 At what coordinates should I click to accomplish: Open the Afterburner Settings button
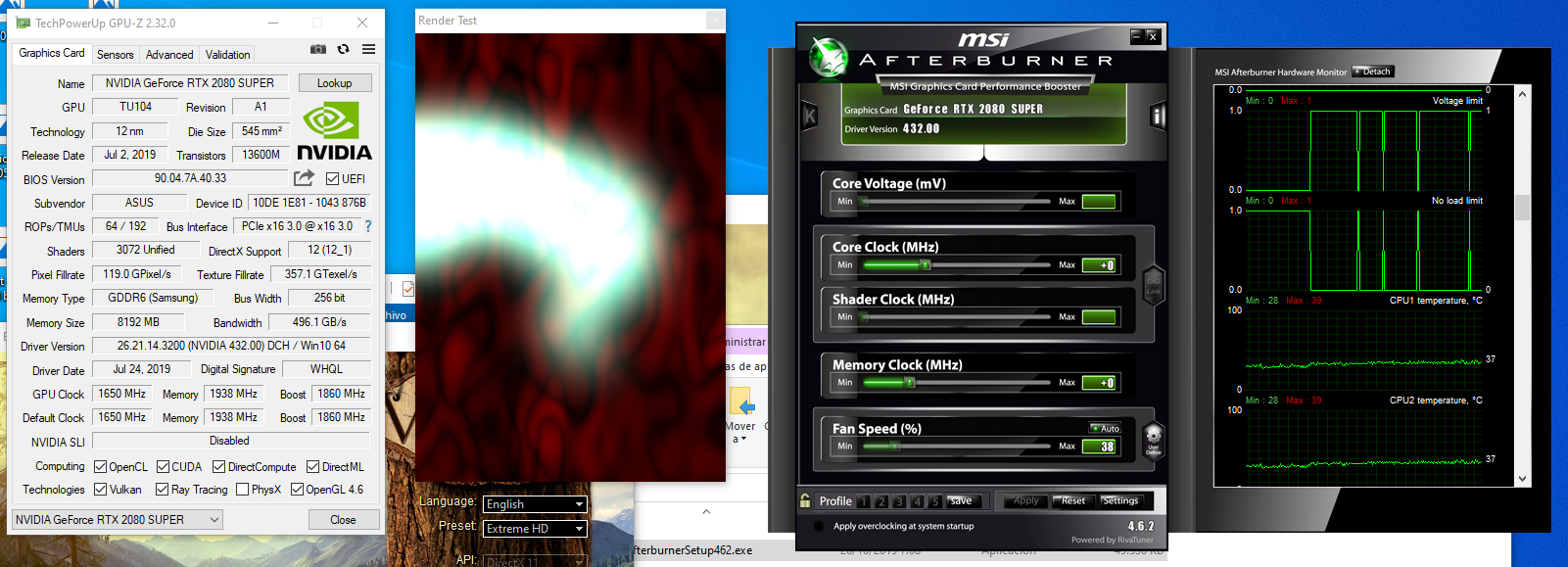pyautogui.click(x=1119, y=500)
